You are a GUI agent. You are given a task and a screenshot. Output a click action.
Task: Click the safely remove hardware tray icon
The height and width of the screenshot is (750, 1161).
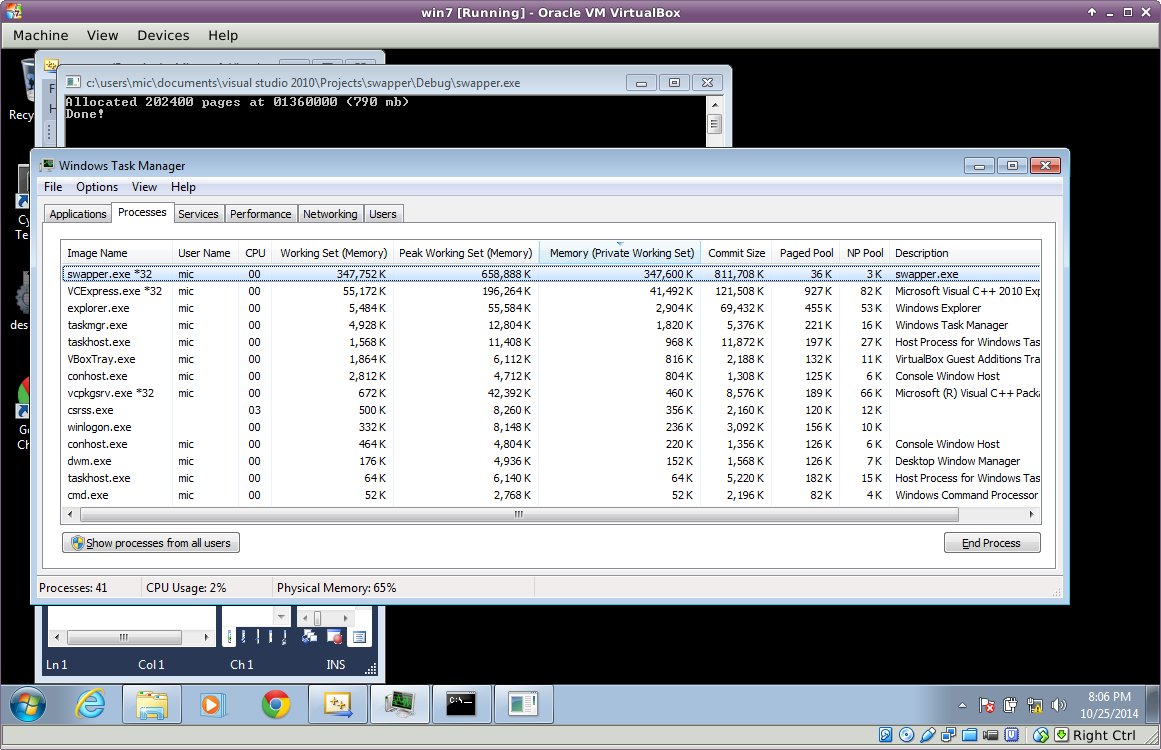click(1010, 706)
